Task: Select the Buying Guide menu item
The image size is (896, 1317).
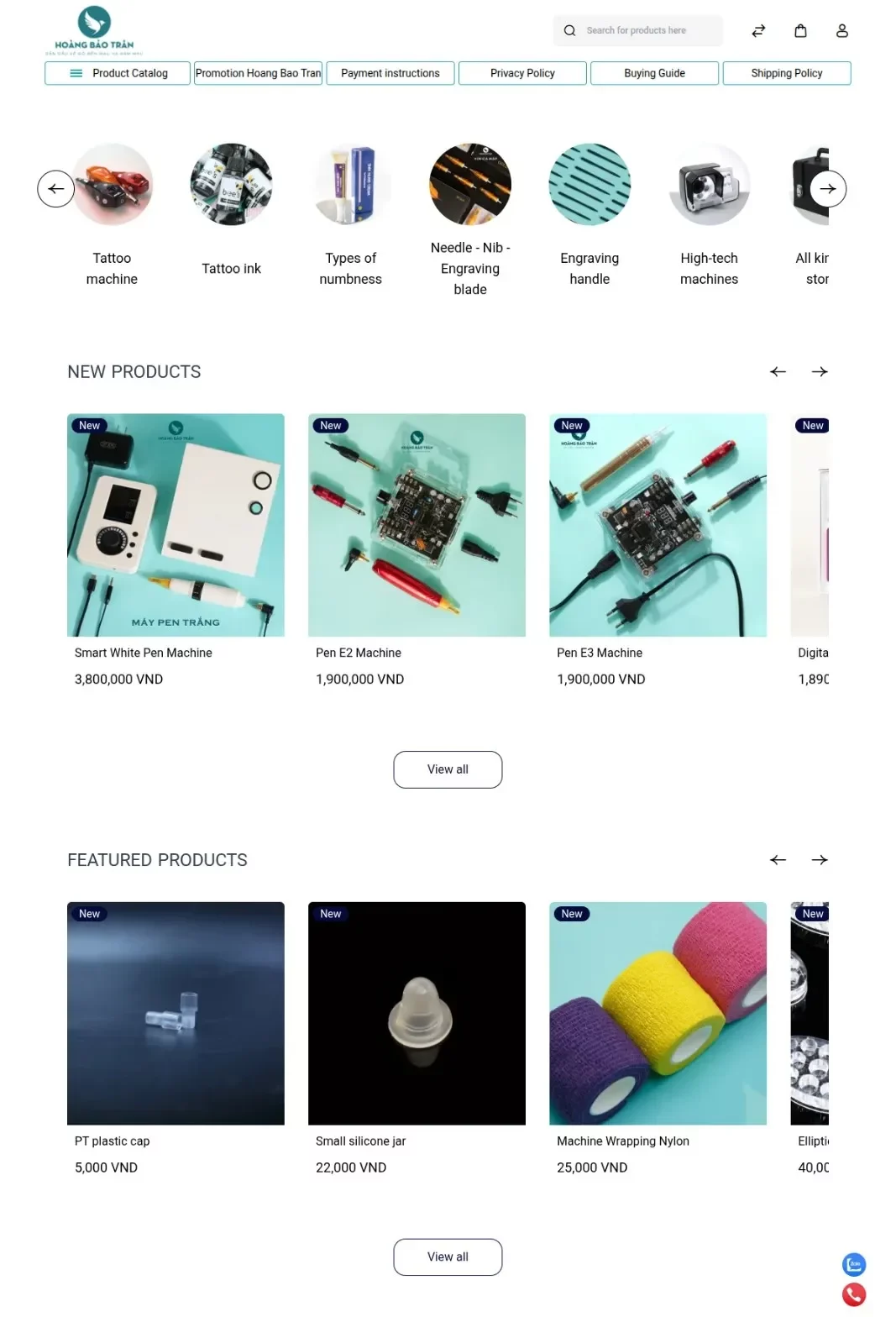Action: point(655,73)
